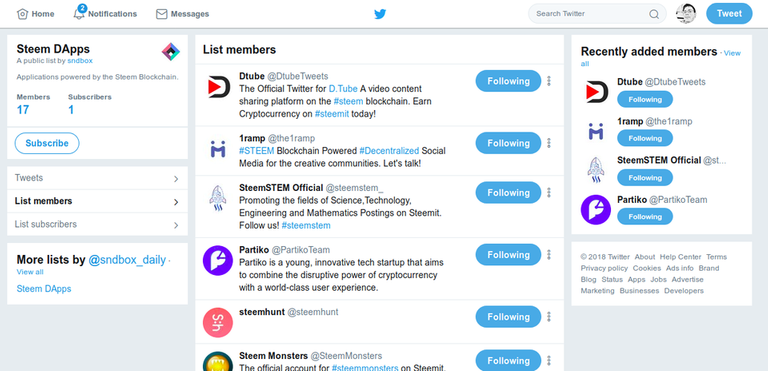Image resolution: width=768 pixels, height=371 pixels.
Task: Open the Messages envelope icon
Action: click(162, 14)
